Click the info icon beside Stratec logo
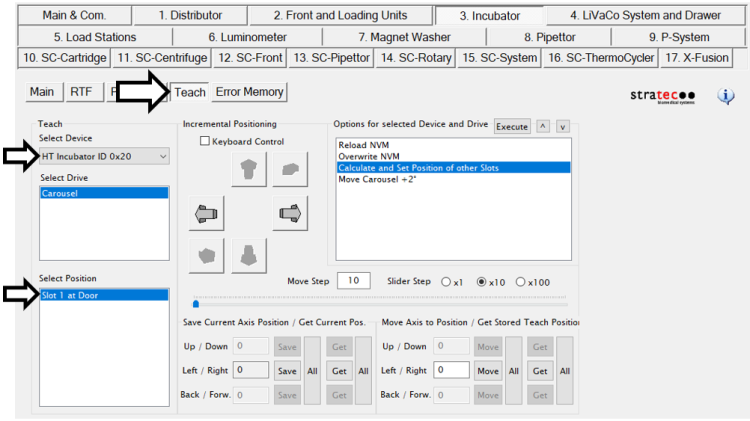Viewport: 750px width, 421px height. click(x=727, y=96)
